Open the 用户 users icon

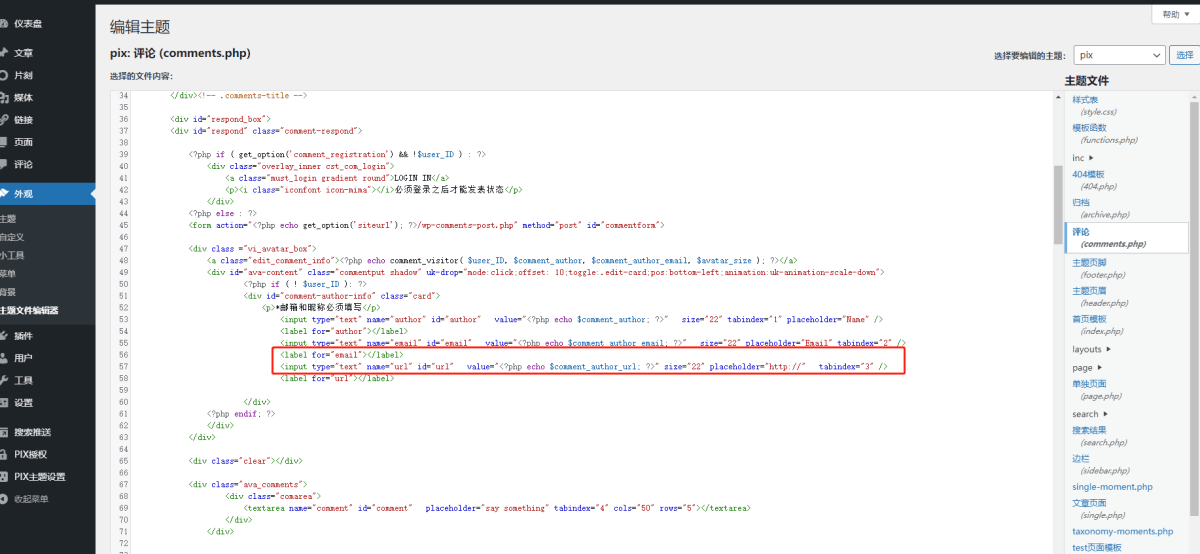coord(5,358)
